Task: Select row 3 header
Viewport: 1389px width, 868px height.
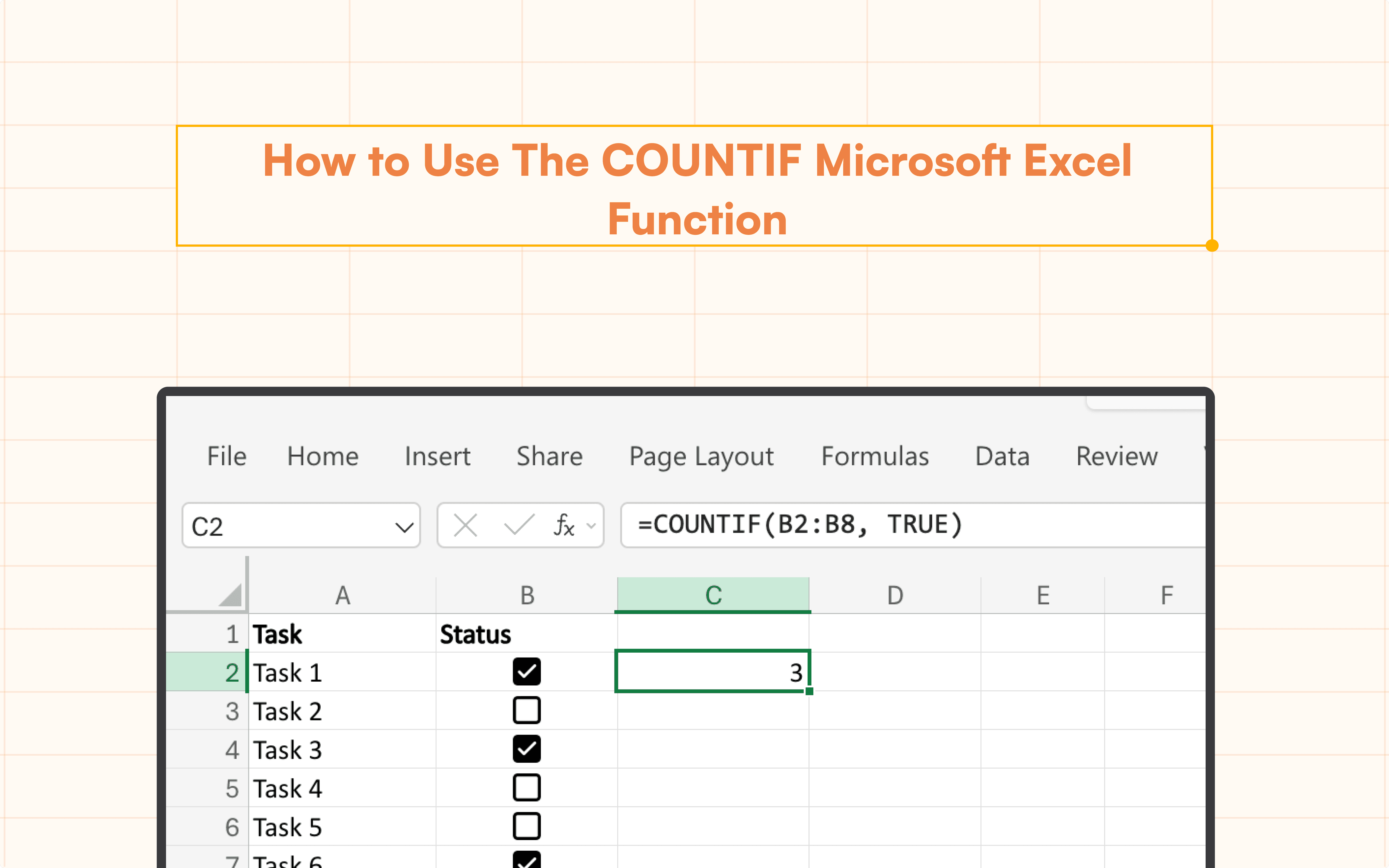Action: [x=207, y=711]
